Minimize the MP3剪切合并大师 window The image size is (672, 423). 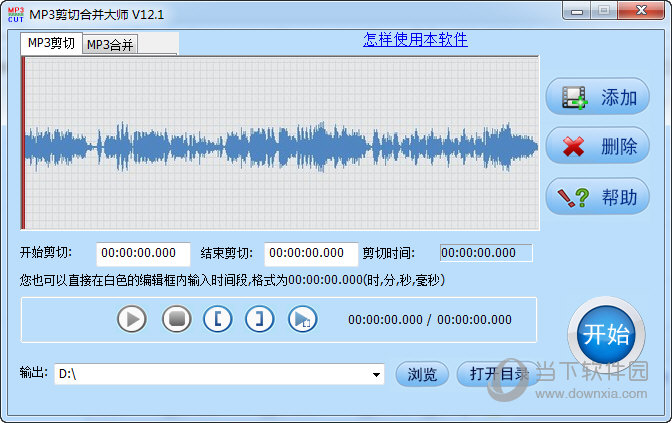(577, 11)
